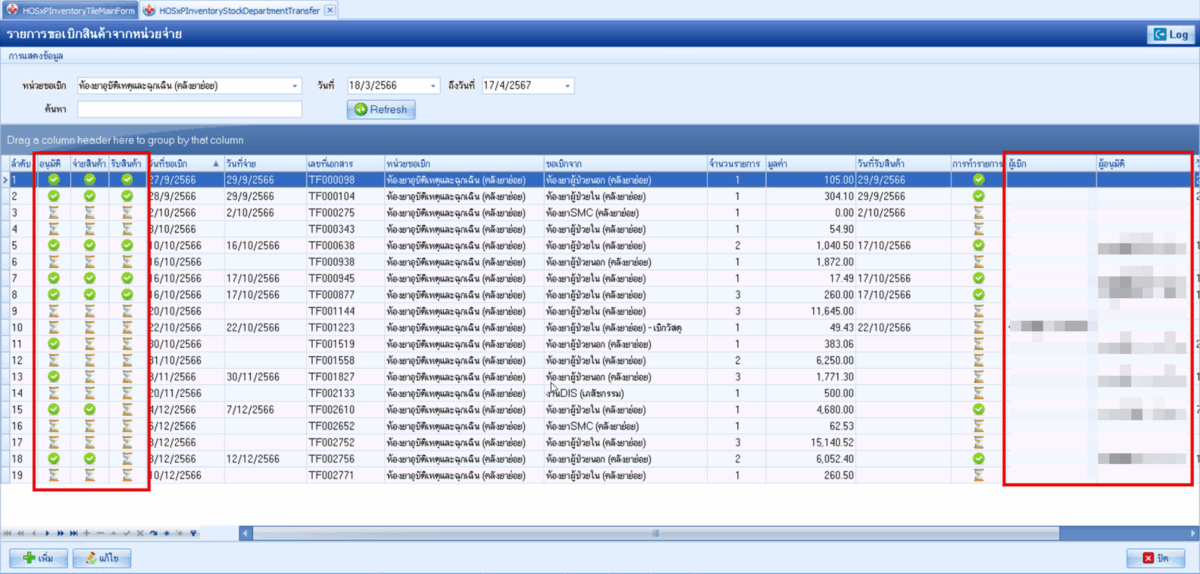Click row 1 green approval check icon

[x=53, y=180]
